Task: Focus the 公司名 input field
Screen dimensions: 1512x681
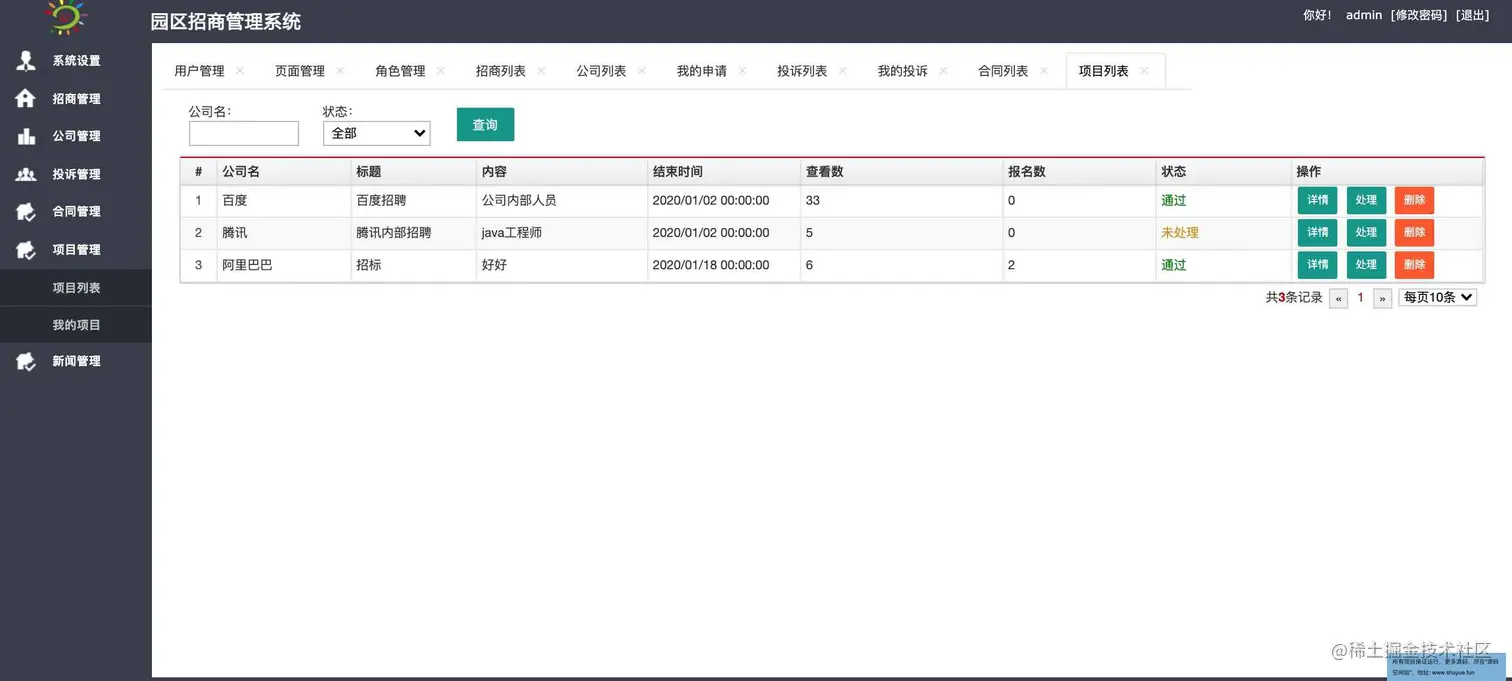Action: [x=244, y=133]
